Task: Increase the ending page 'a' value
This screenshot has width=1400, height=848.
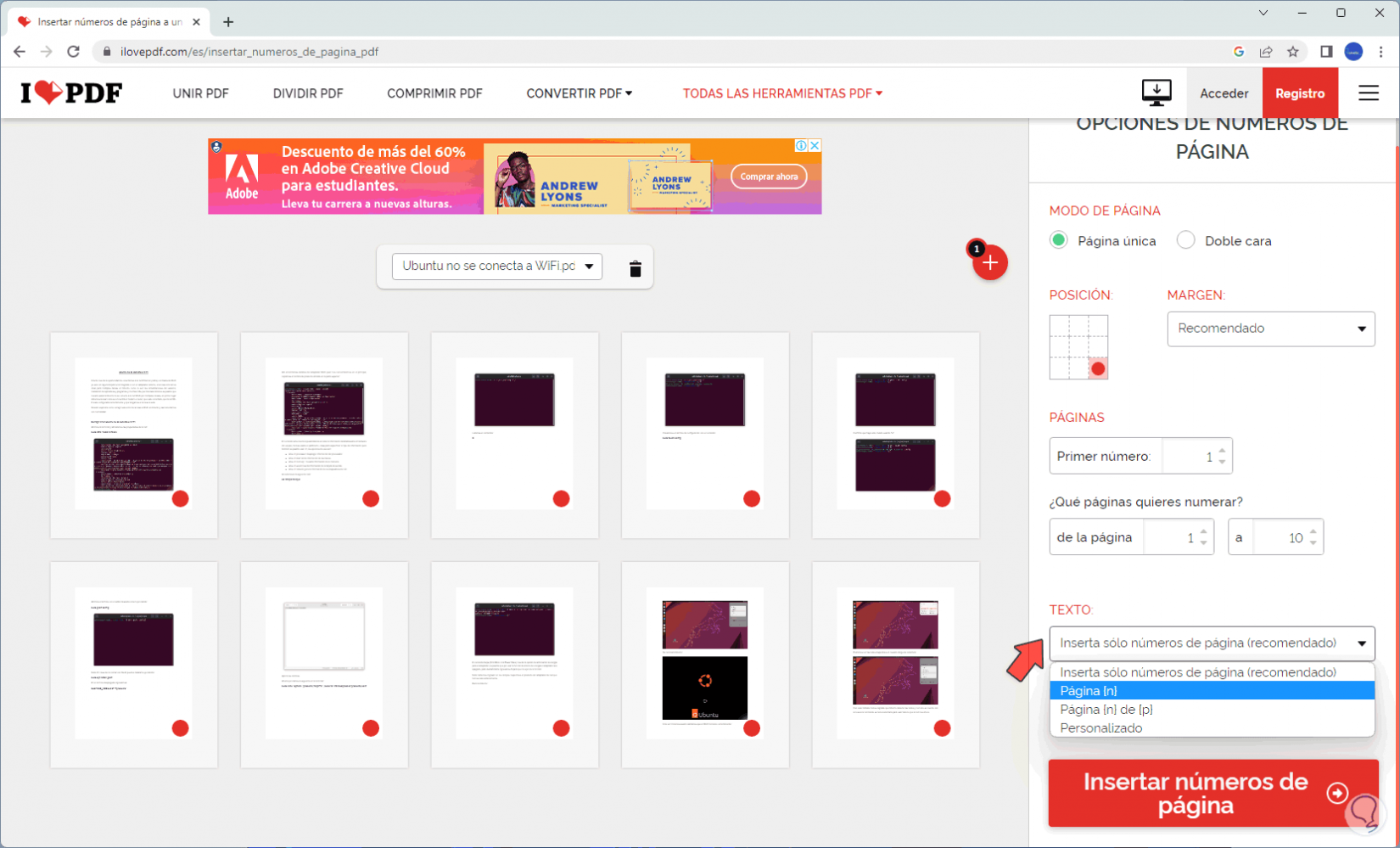Action: click(1313, 531)
